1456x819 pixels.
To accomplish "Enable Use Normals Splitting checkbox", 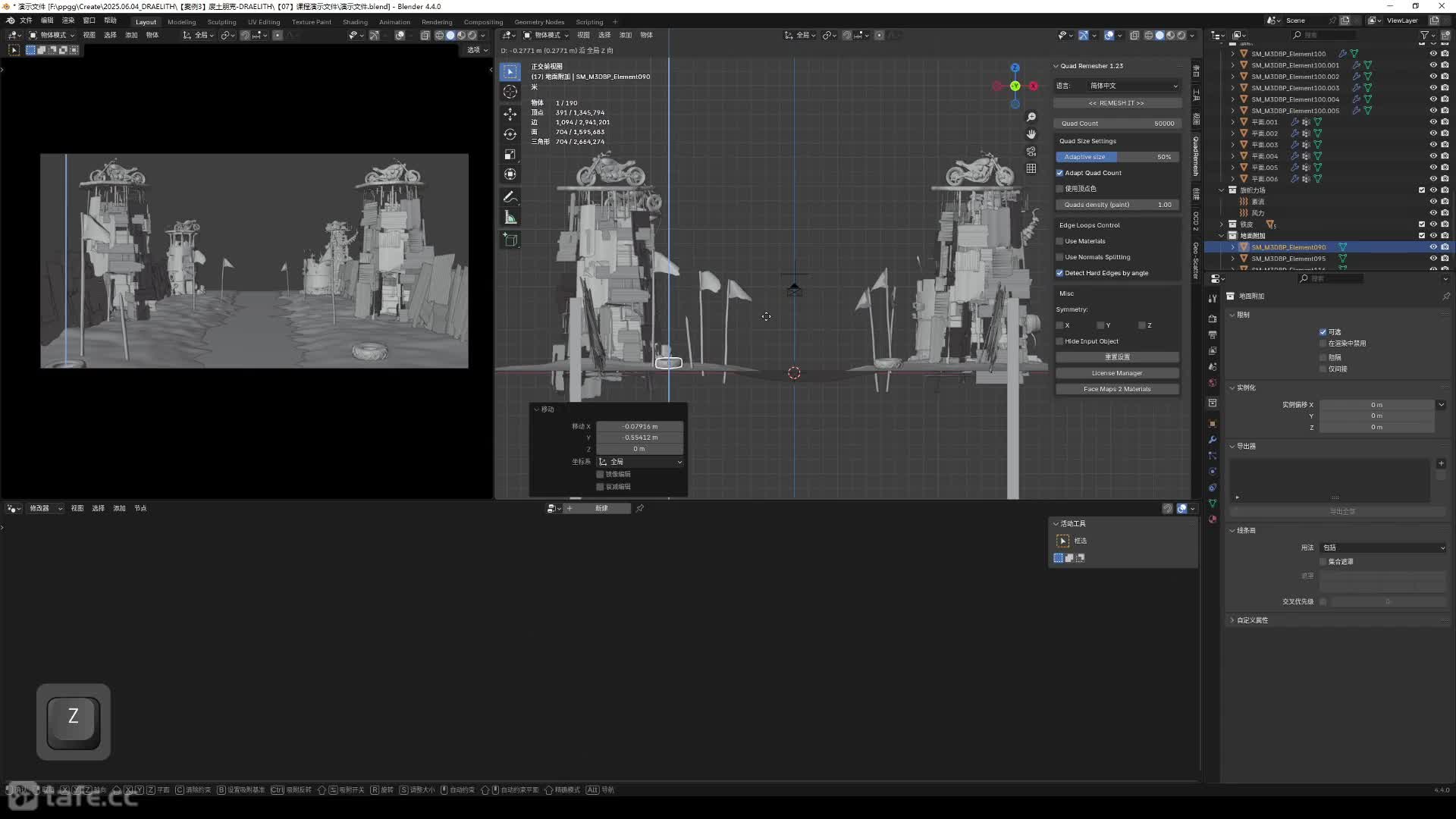I will pyautogui.click(x=1060, y=257).
